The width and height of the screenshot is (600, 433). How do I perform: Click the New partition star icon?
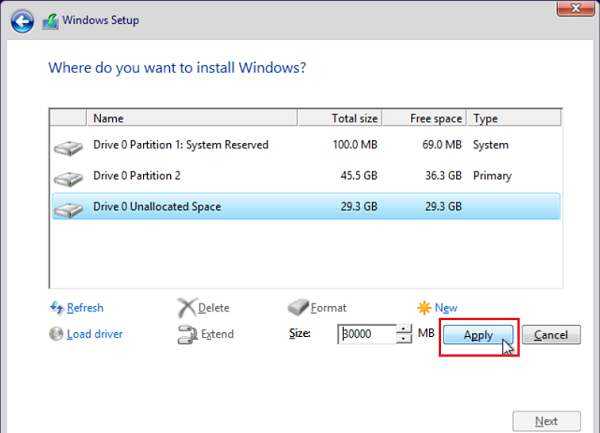tap(425, 308)
